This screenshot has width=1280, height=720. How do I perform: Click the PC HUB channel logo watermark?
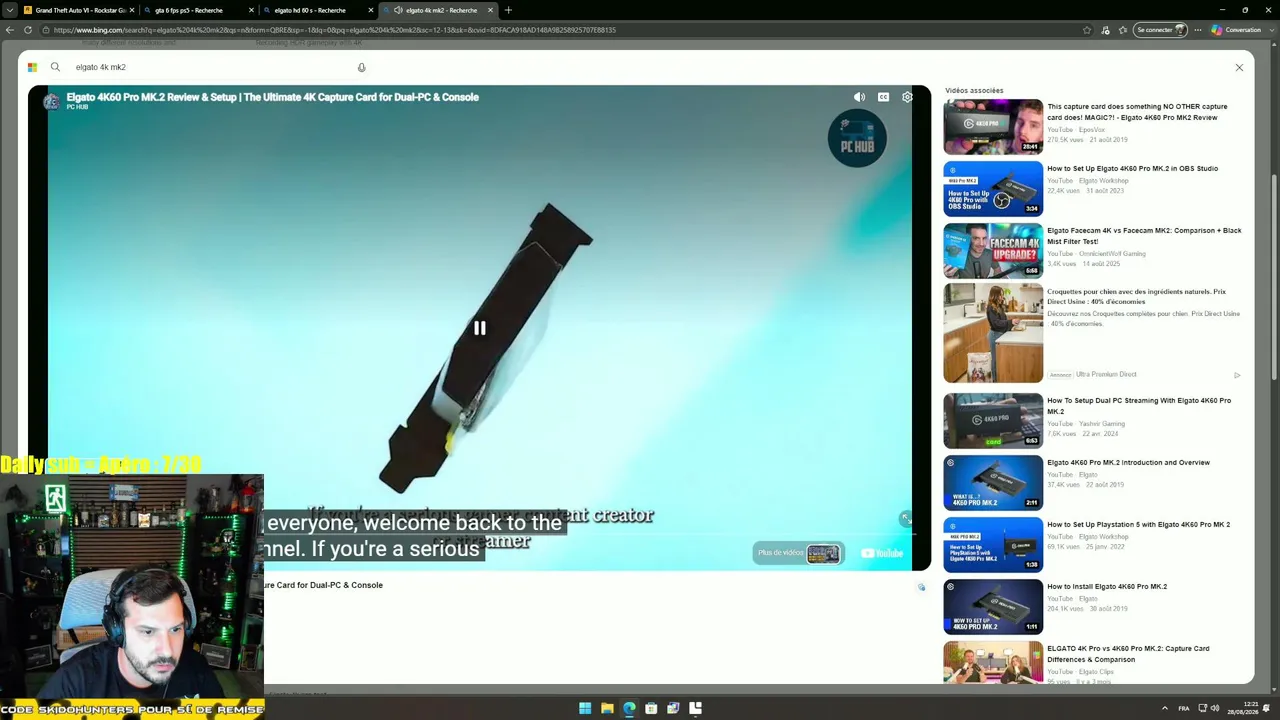click(857, 138)
